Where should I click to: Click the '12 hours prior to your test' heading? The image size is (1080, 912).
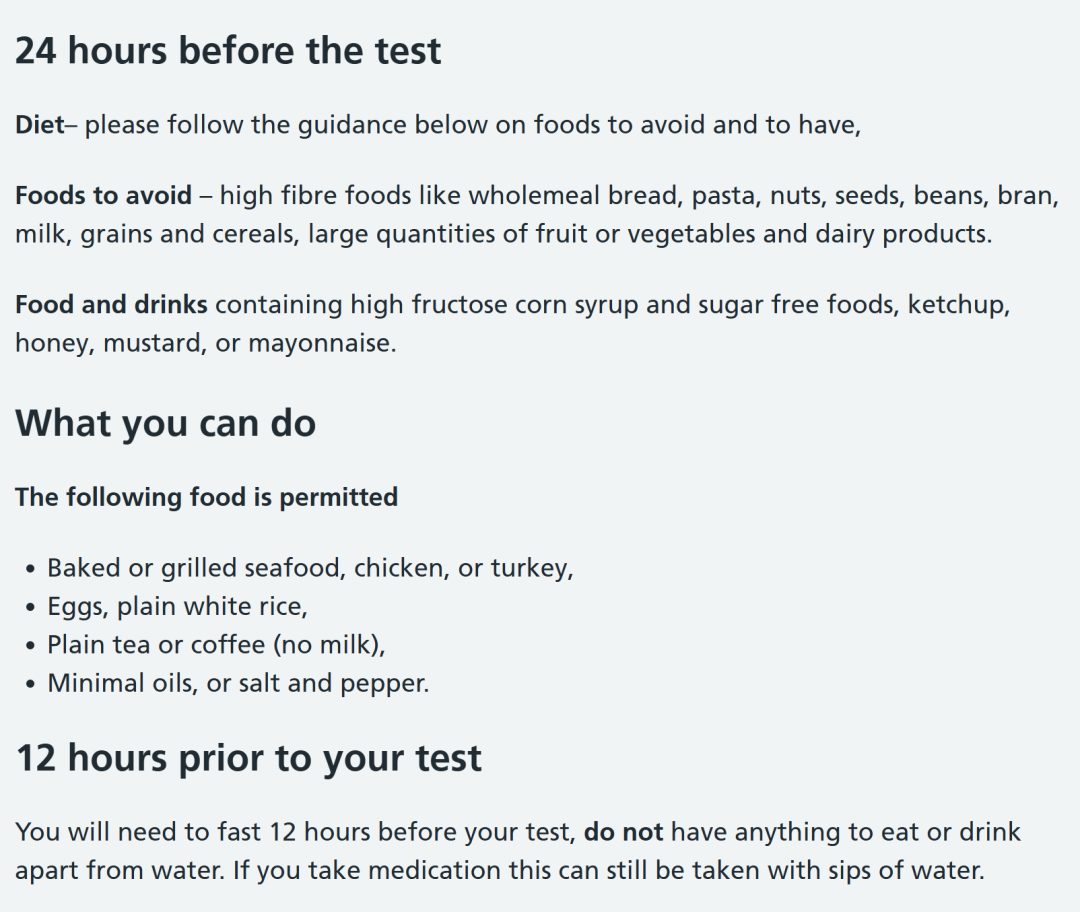pyautogui.click(x=249, y=758)
